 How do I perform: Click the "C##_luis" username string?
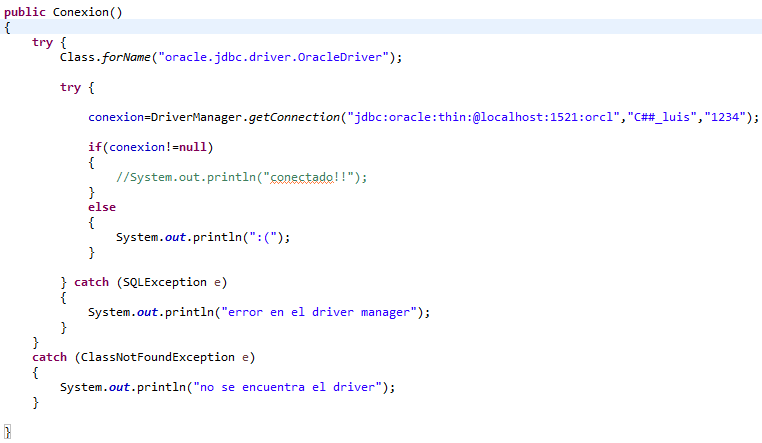tap(662, 117)
